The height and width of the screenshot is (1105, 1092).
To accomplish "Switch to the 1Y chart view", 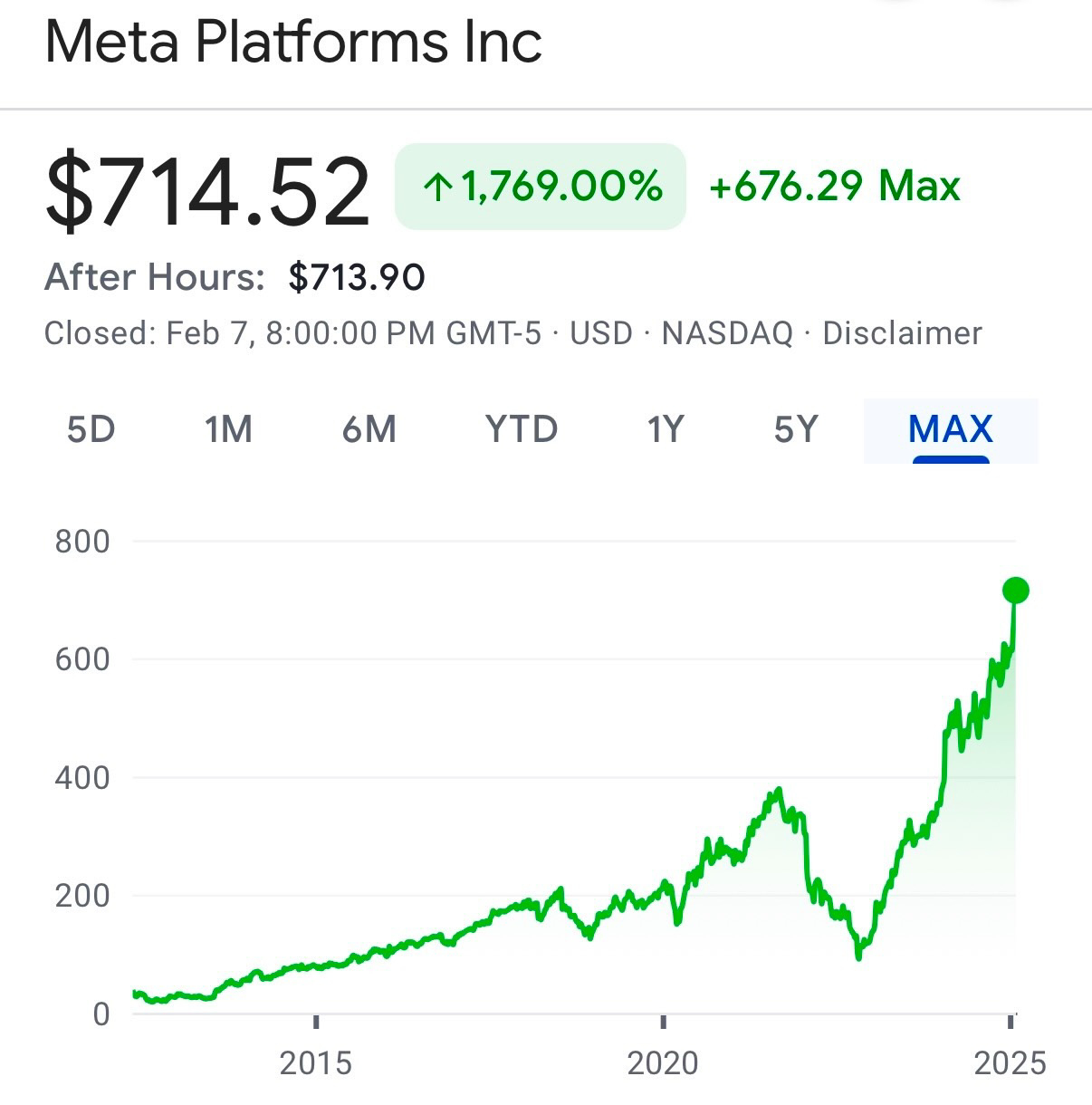I will 665,429.
